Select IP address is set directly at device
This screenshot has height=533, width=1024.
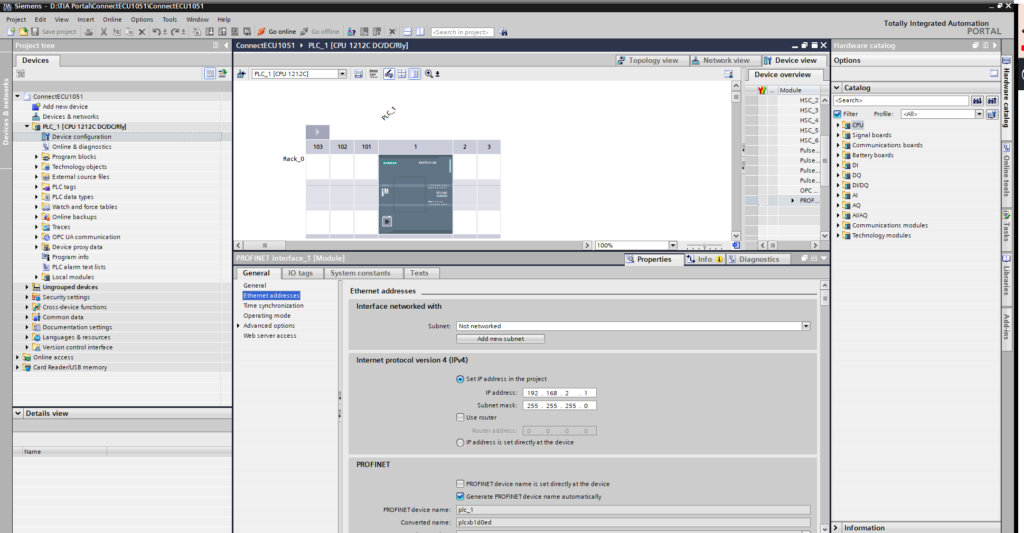coord(460,442)
